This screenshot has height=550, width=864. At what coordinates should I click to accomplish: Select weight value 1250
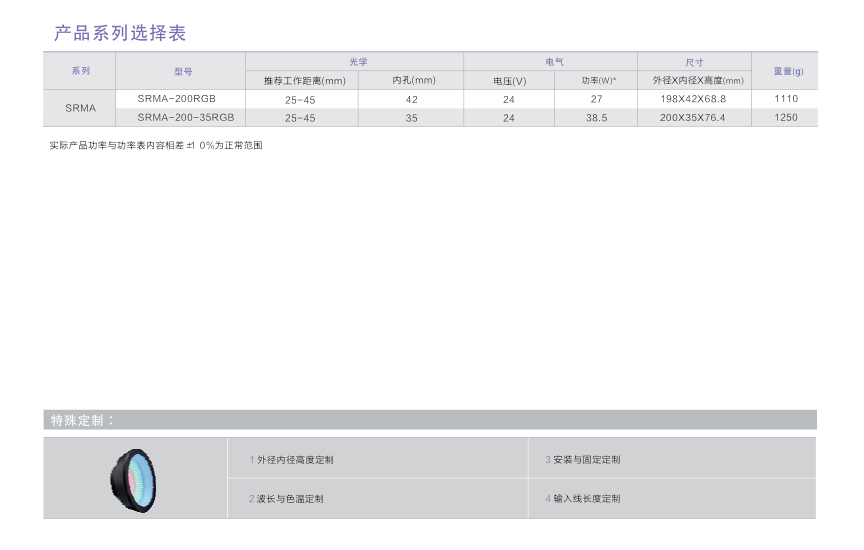[786, 117]
